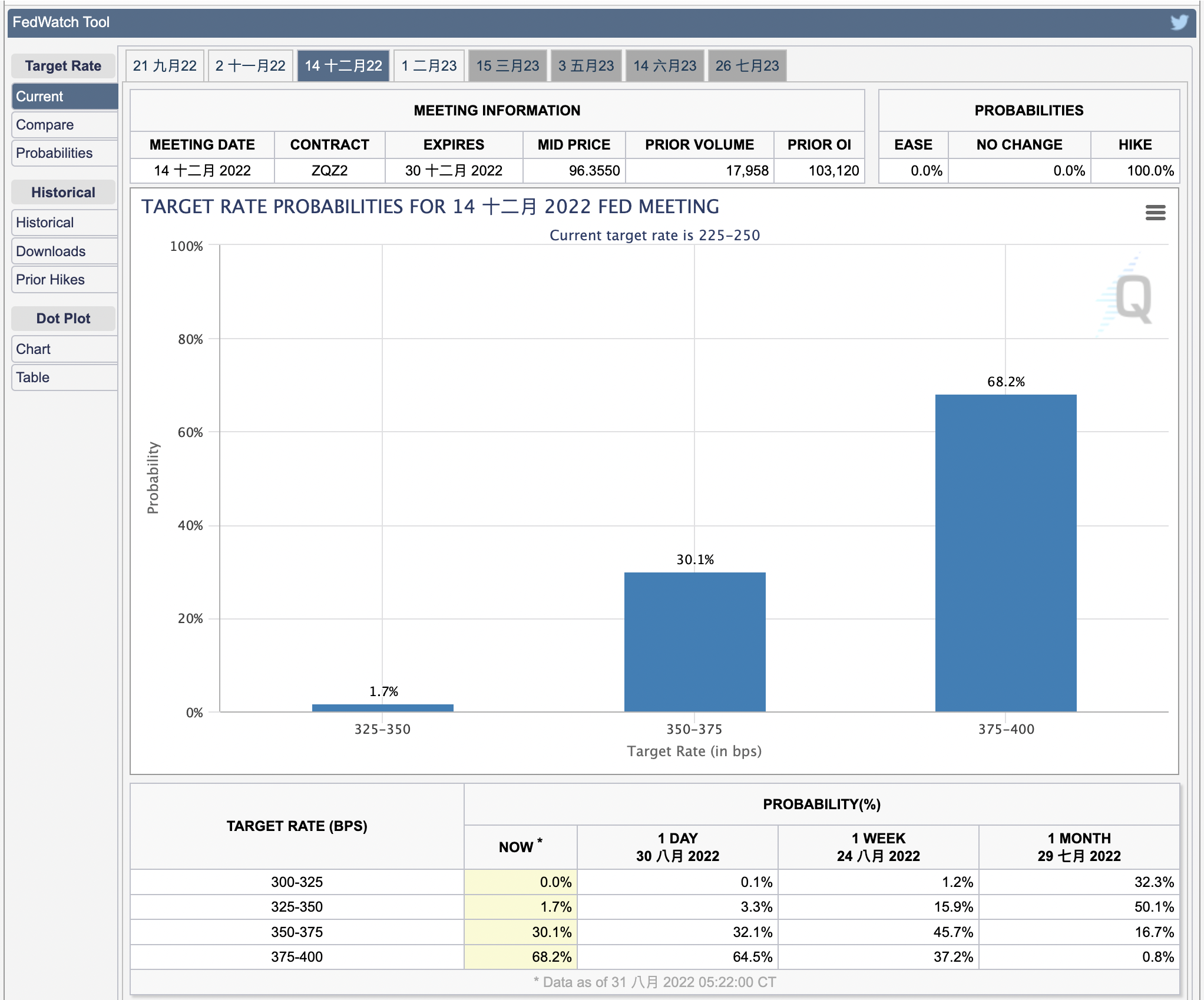1204x1000 pixels.
Task: Open the Dot Plot Table item
Action: pyautogui.click(x=65, y=378)
